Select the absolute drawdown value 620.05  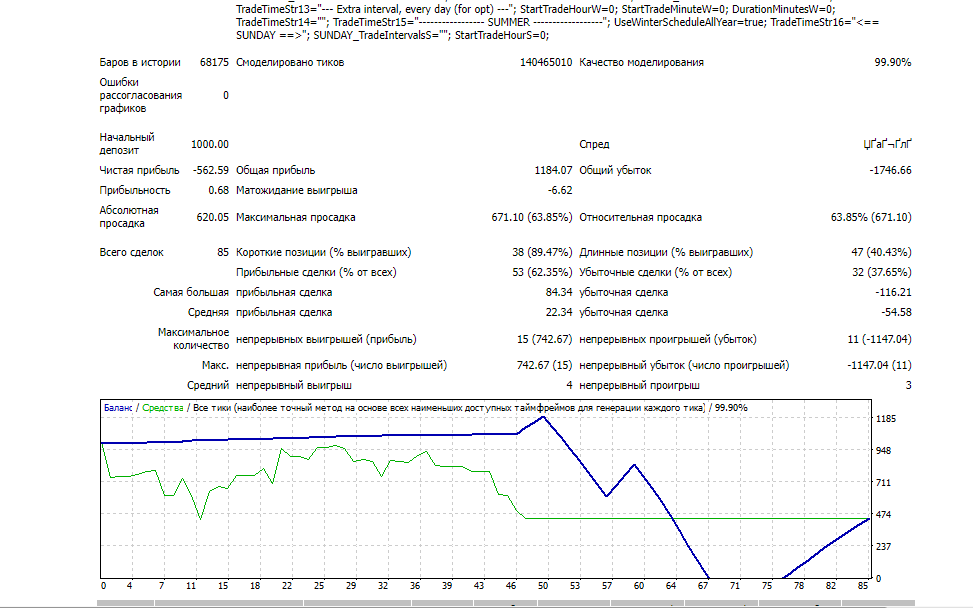(x=212, y=218)
